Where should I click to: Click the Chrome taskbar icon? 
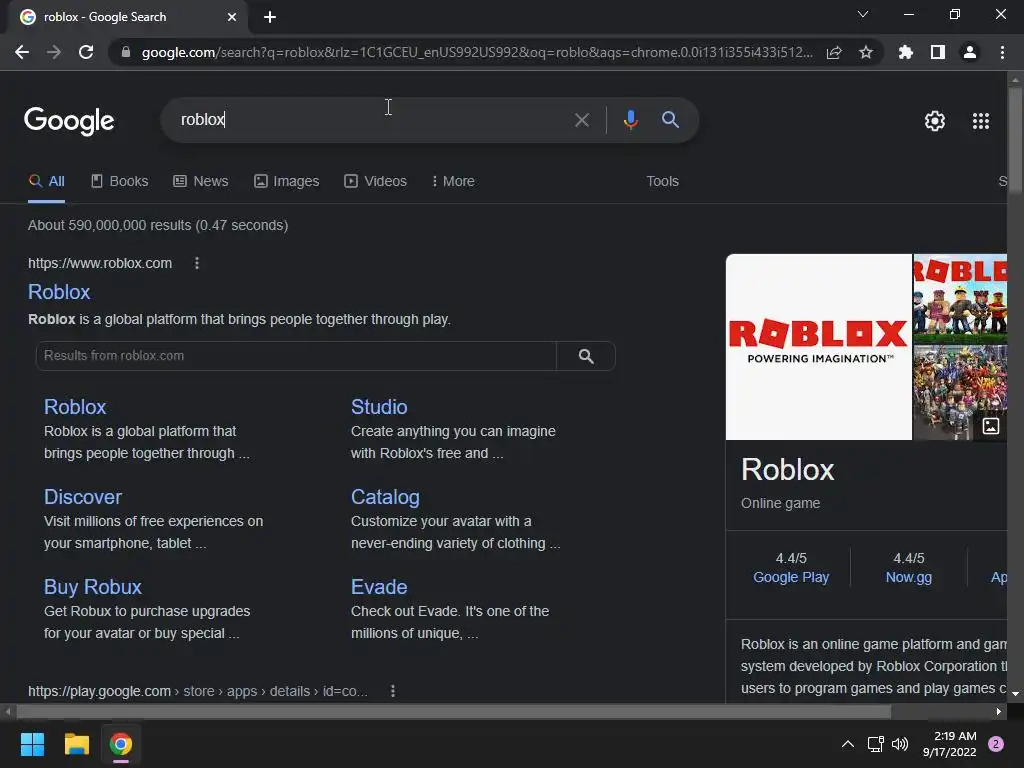click(121, 744)
